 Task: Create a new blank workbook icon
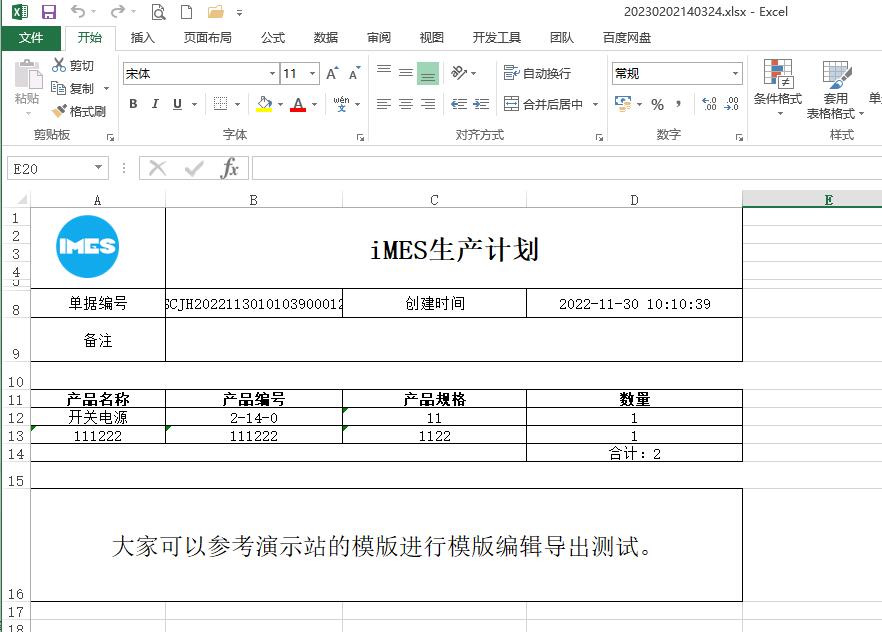pos(186,12)
